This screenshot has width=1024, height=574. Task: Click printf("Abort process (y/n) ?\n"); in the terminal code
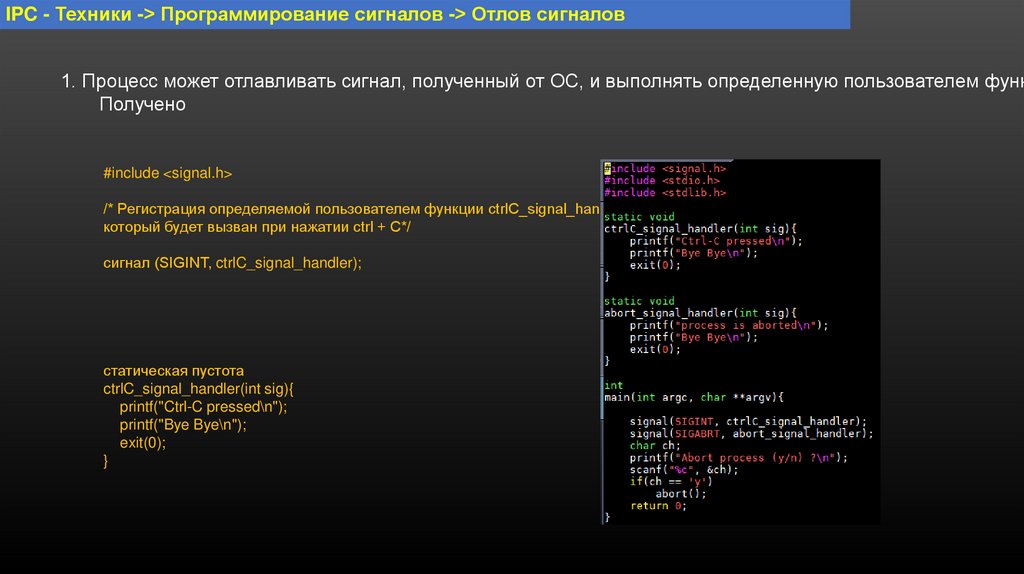(x=739, y=458)
